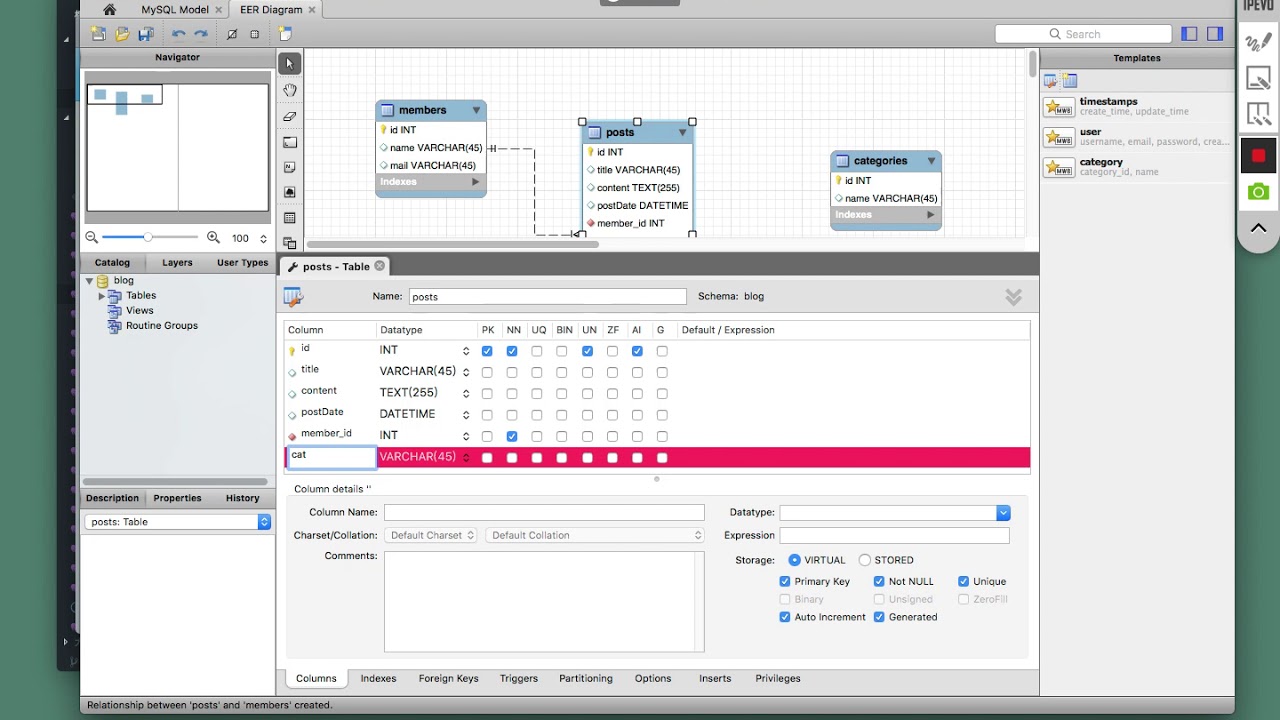Close the posts - Table editor tab
The image size is (1280, 720).
(380, 266)
